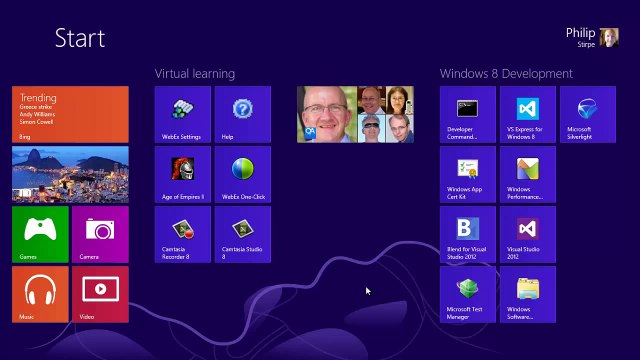Select the Virtual learning group title
Viewport: 640px width, 360px height.
[195, 74]
